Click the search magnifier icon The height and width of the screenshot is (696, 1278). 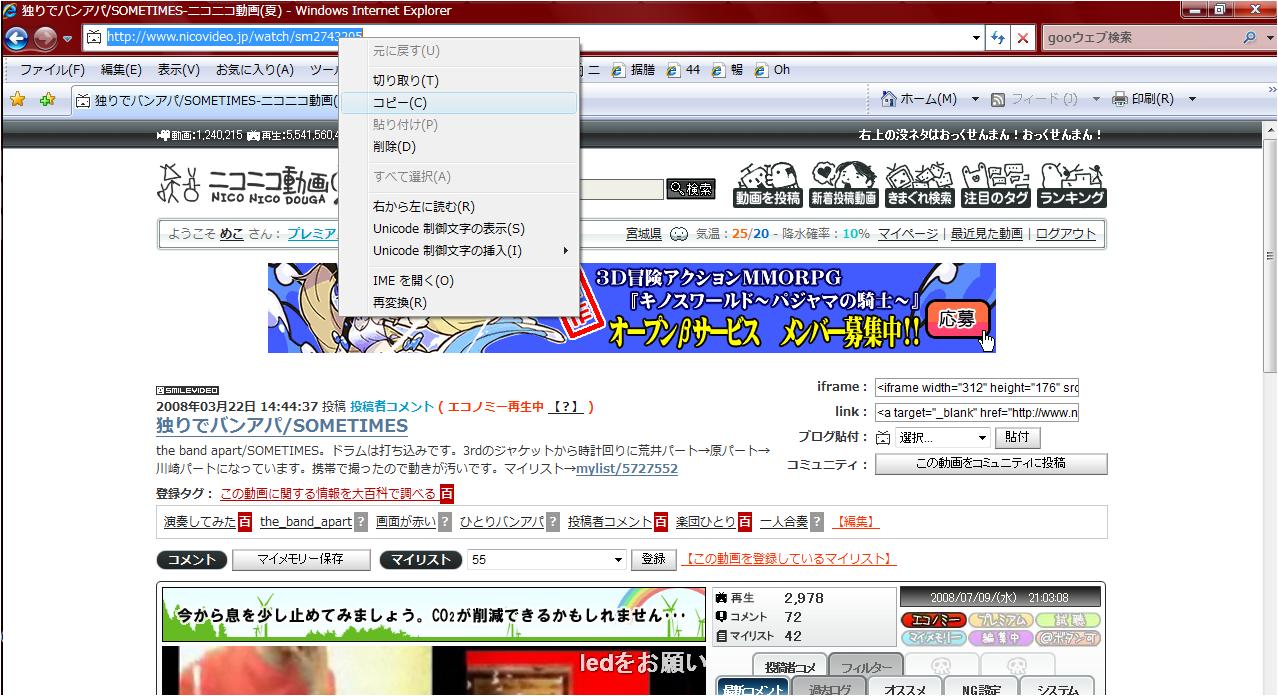click(1251, 37)
